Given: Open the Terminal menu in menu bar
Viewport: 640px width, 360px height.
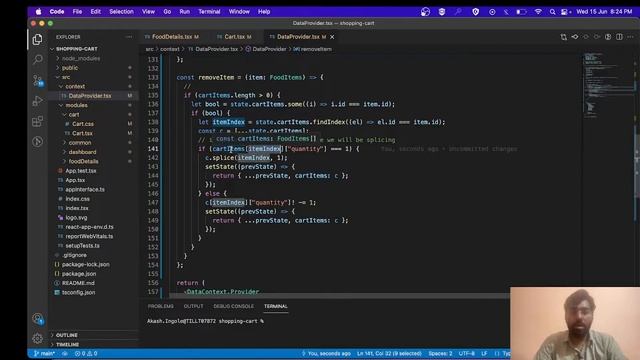Looking at the screenshot, I should pyautogui.click(x=209, y=12).
